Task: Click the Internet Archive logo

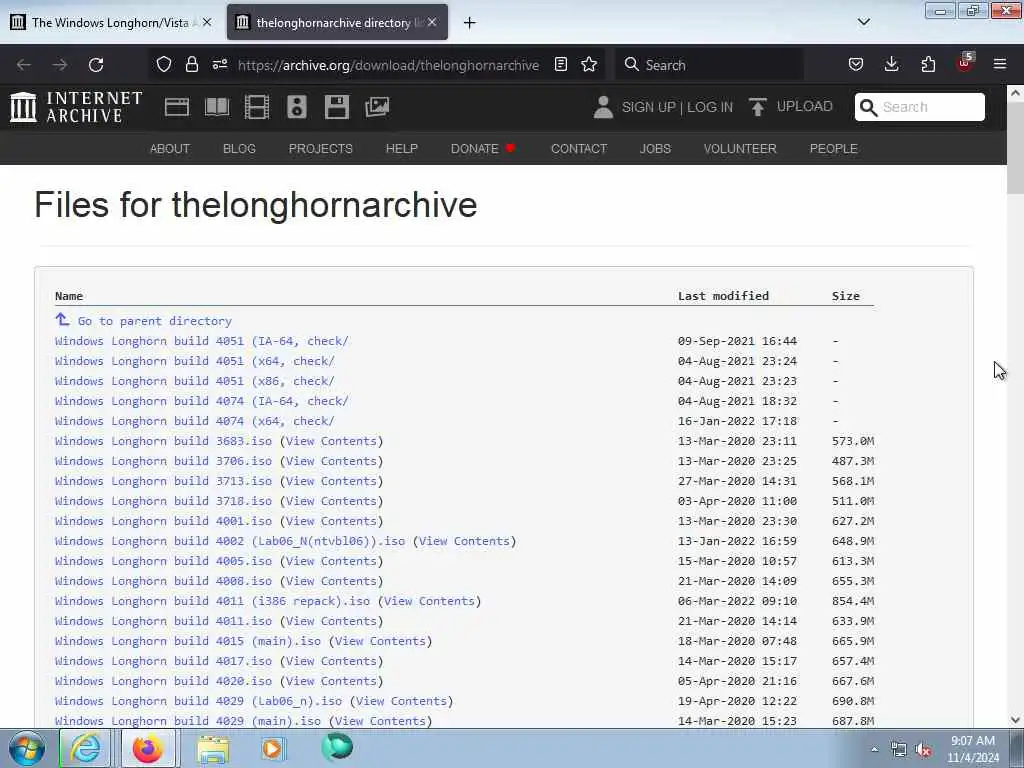Action: 76,107
